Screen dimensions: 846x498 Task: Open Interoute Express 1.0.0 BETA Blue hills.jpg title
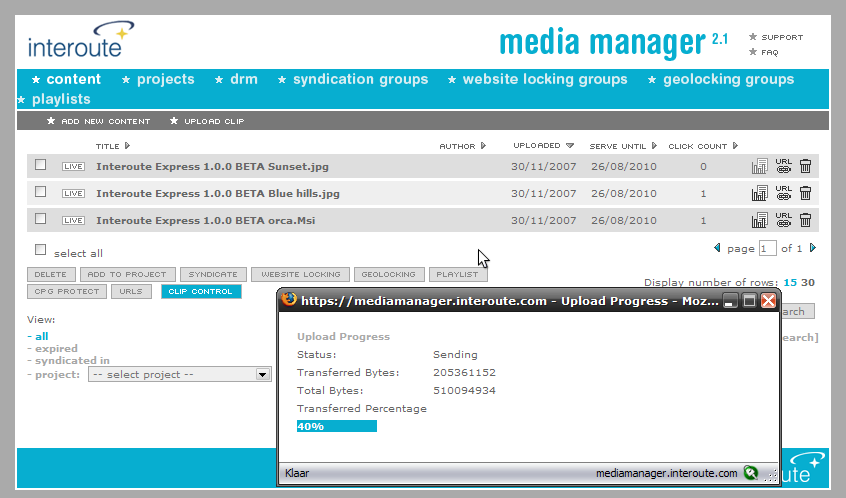point(218,194)
